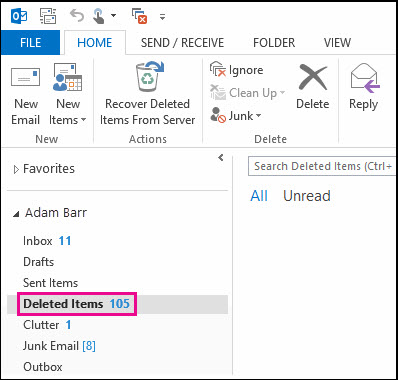
Task: Collapse the folder pane arrow
Action: point(221,157)
